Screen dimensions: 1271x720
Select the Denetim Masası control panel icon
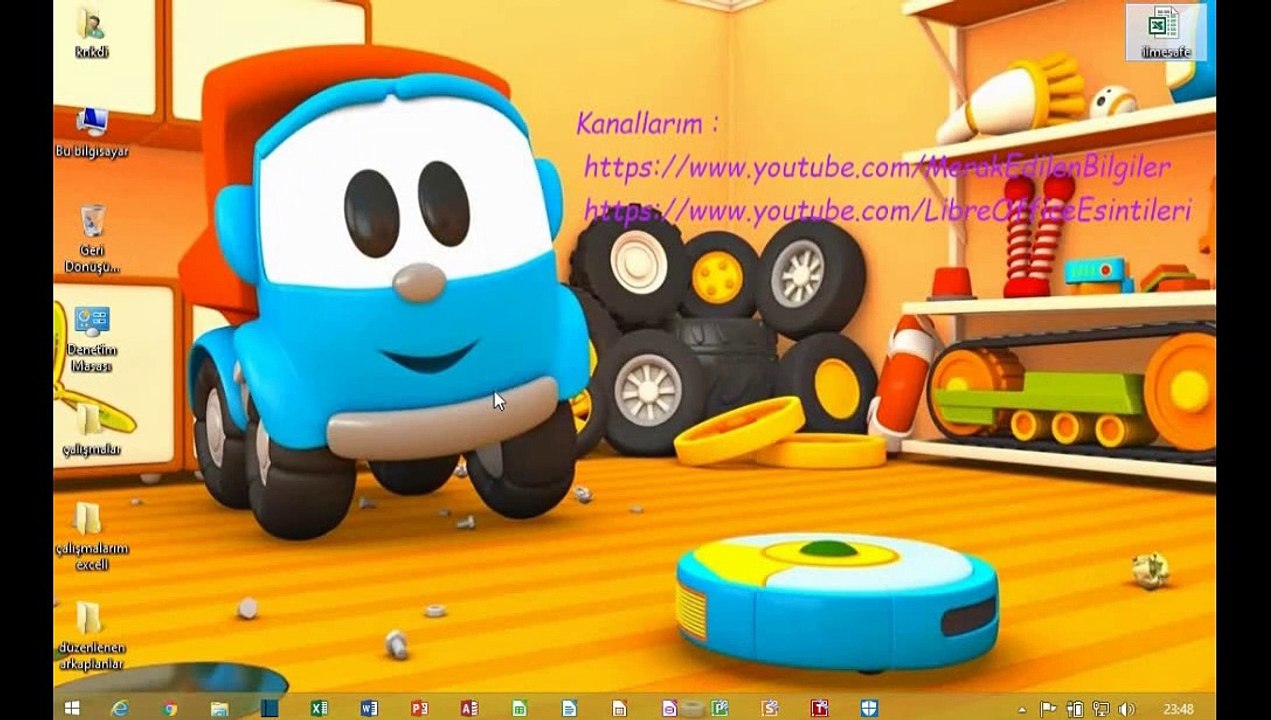tap(91, 338)
